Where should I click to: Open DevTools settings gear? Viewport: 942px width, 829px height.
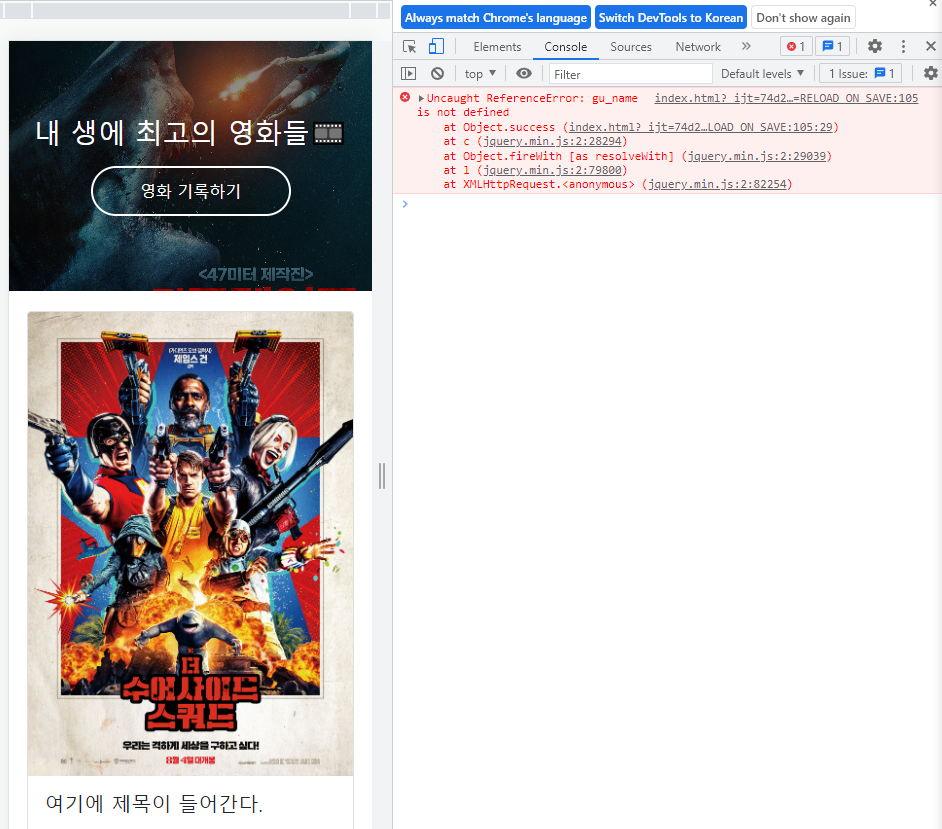pos(875,46)
